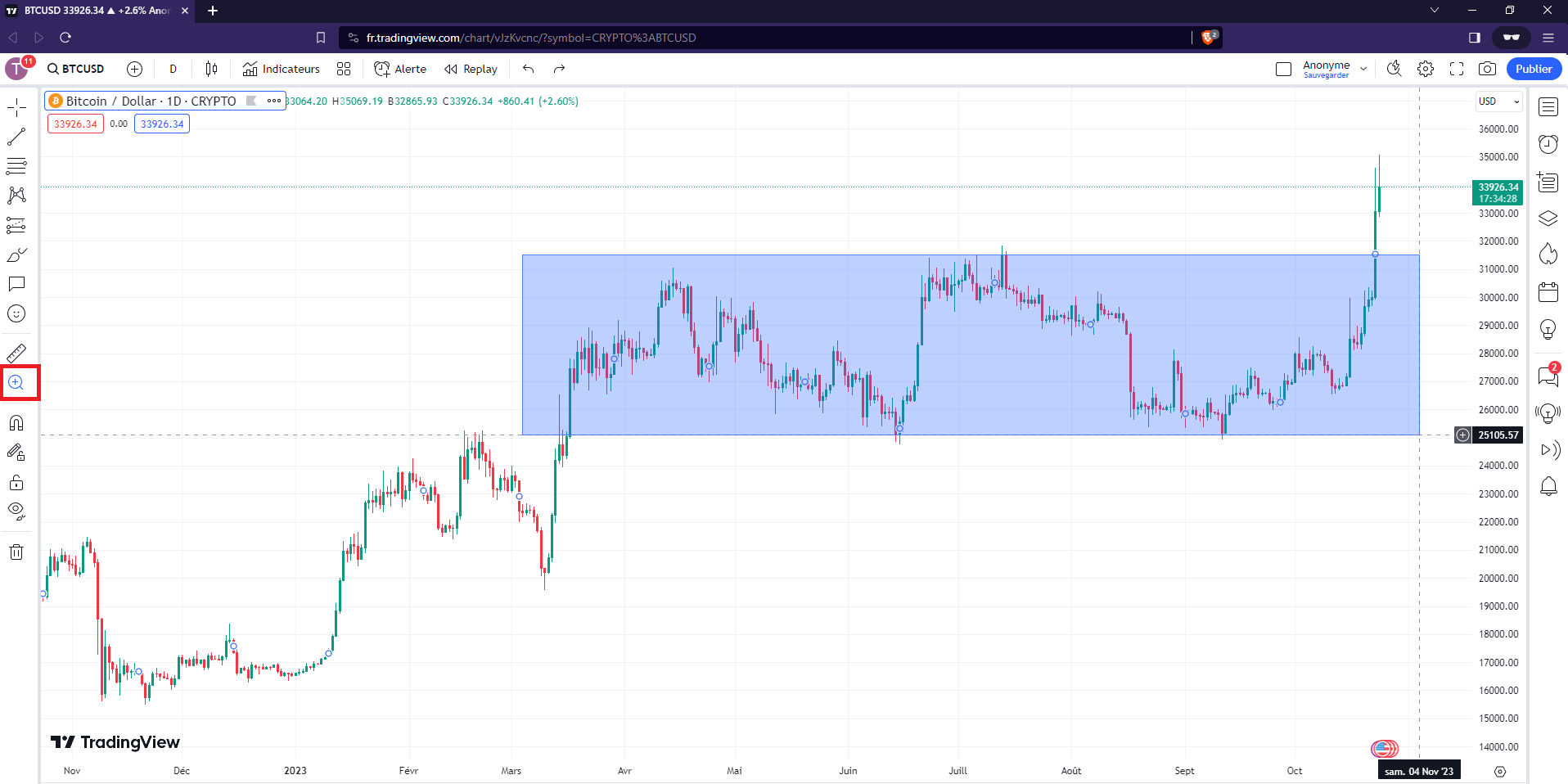Open a new browser tab
The image size is (1568, 784).
213,11
